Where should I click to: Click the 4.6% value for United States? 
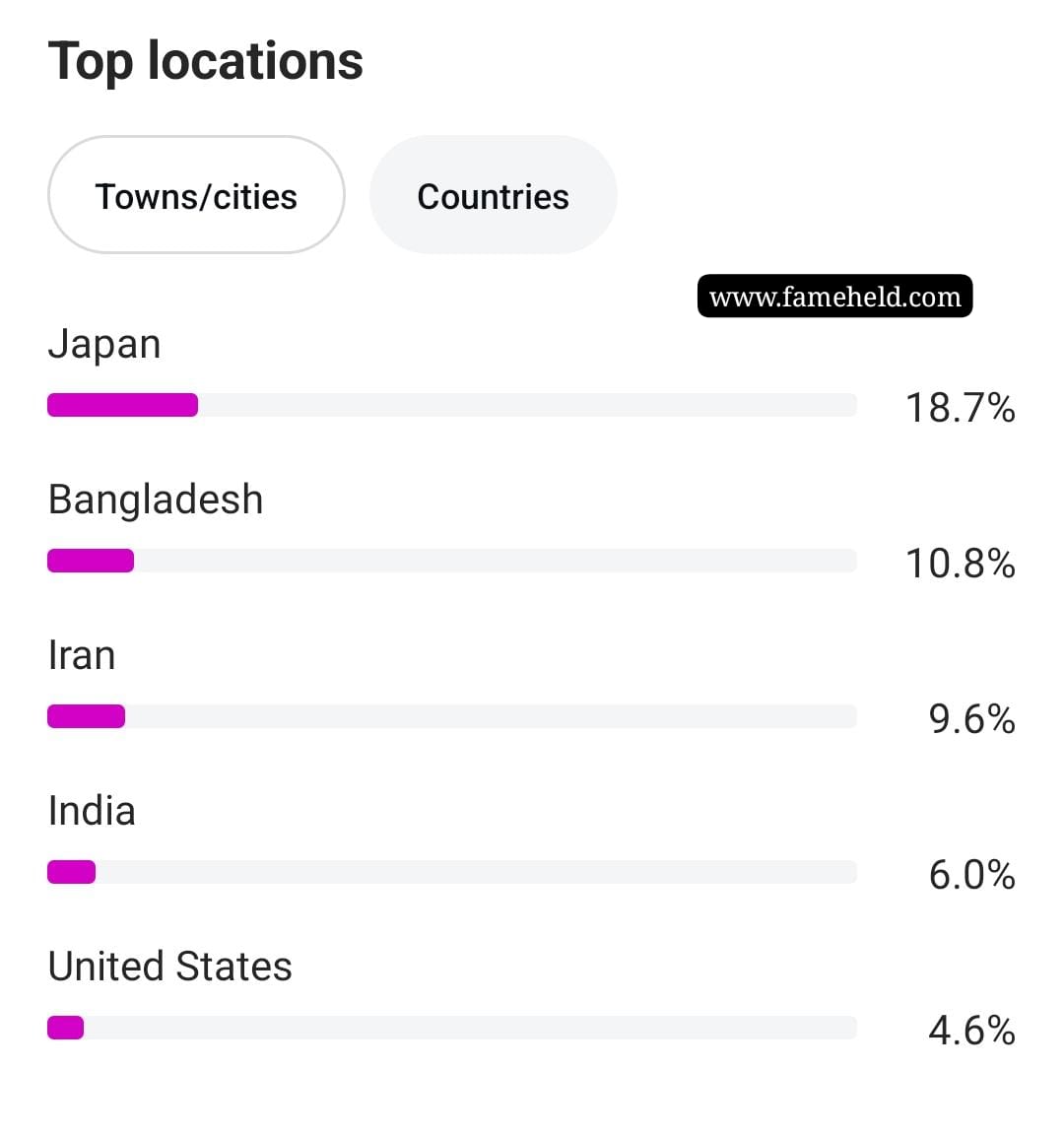click(972, 1031)
